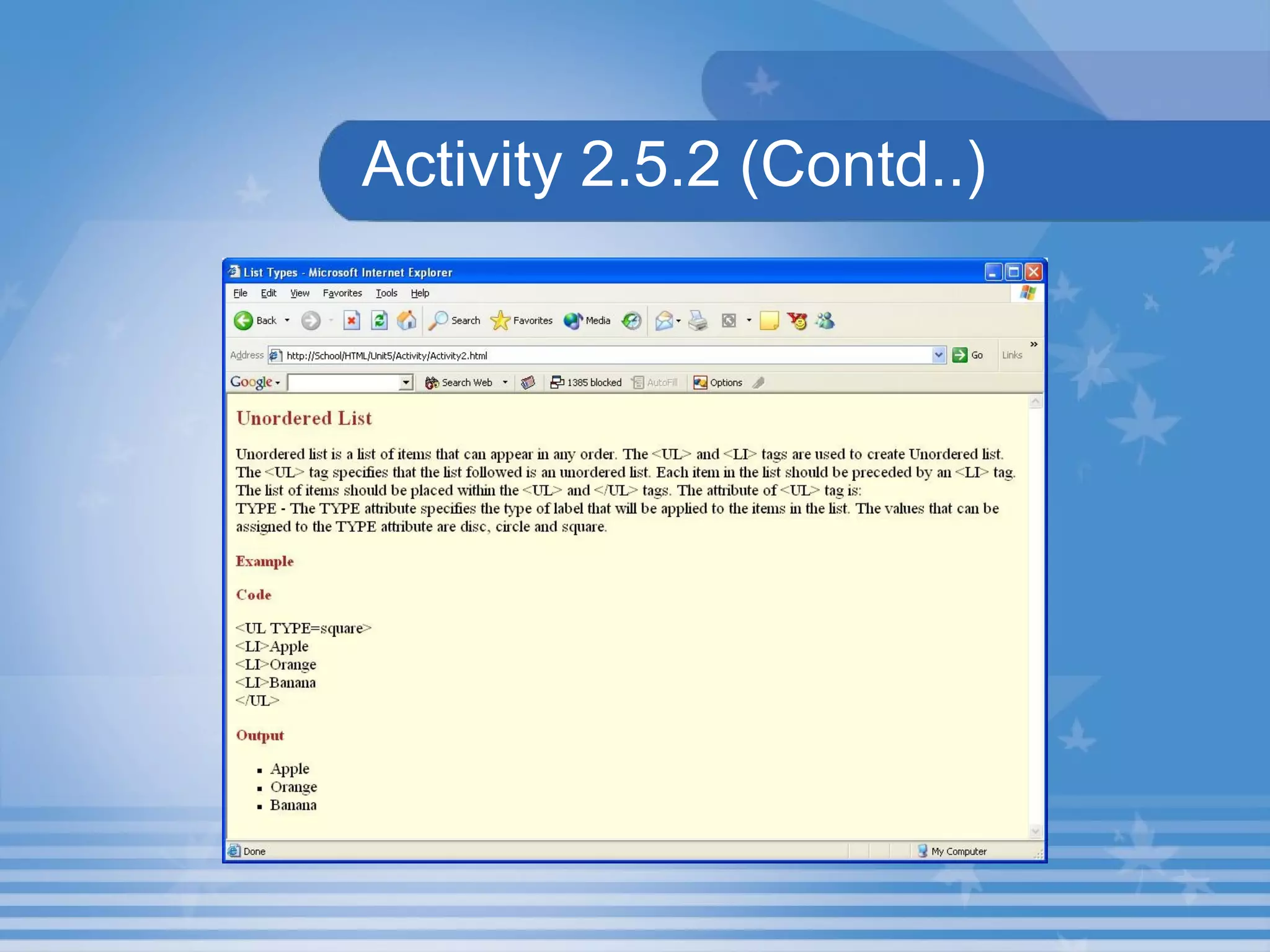The width and height of the screenshot is (1270, 952).
Task: Click inside the address bar URL field
Action: pyautogui.click(x=608, y=355)
